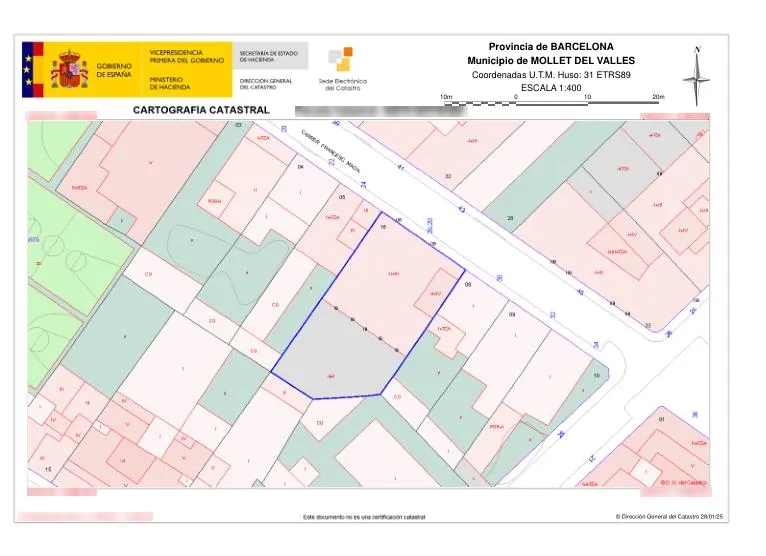Screen dimensions: 766x556
Task: Click Municipio de MOLLET DEL VALLES heading
Action: (551, 61)
